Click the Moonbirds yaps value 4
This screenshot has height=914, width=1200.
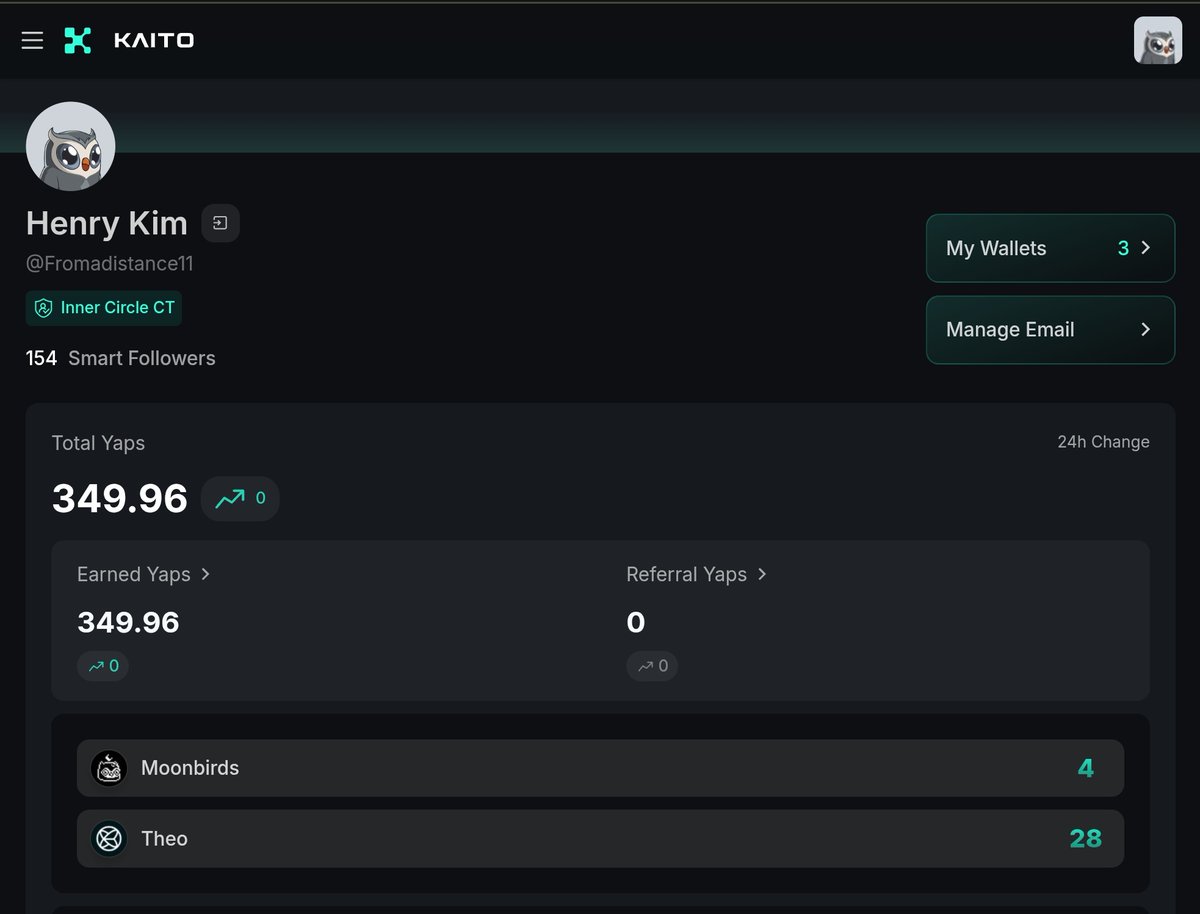coord(1086,768)
